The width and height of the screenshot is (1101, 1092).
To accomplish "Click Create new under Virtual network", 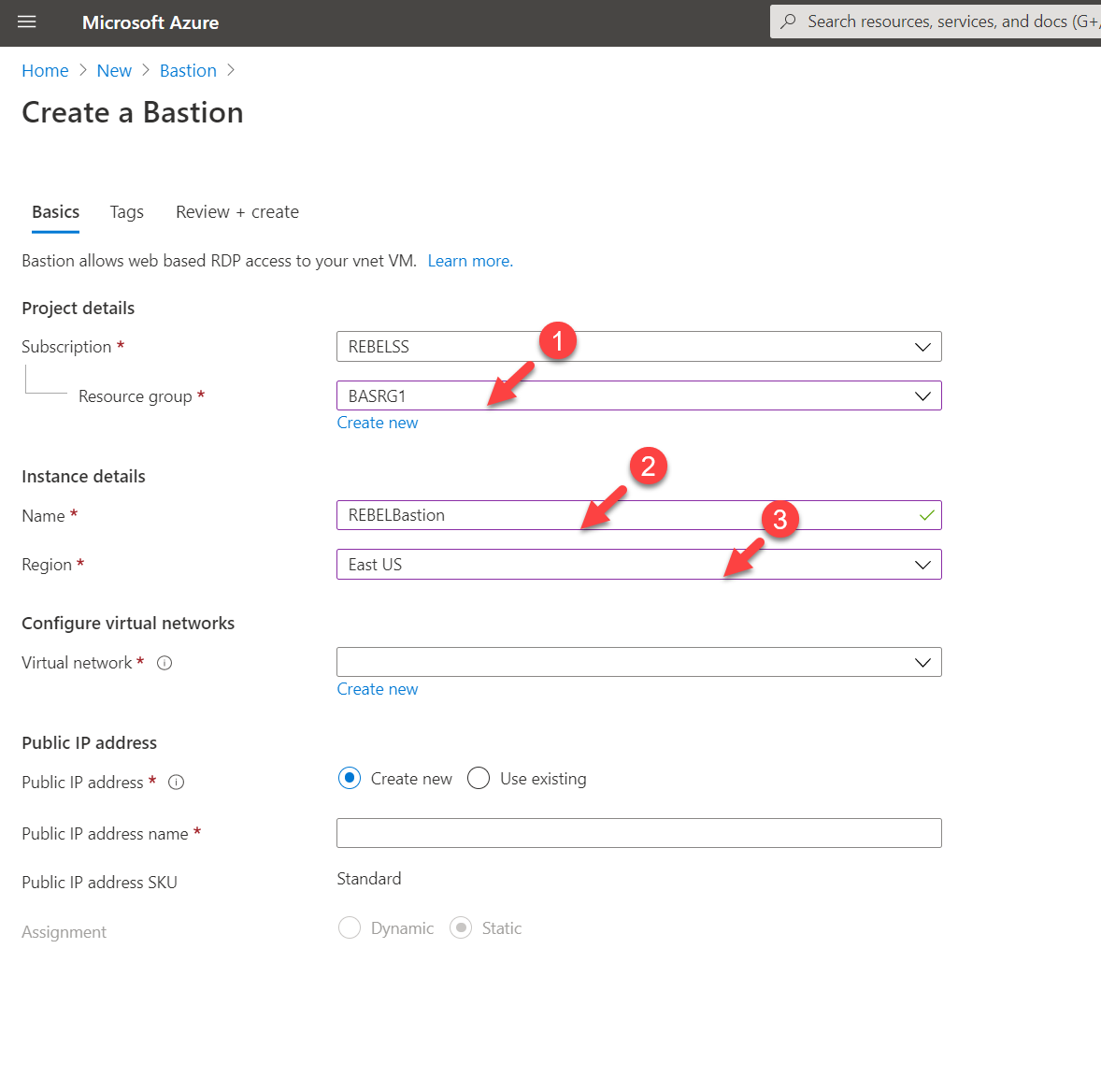I will pos(378,690).
